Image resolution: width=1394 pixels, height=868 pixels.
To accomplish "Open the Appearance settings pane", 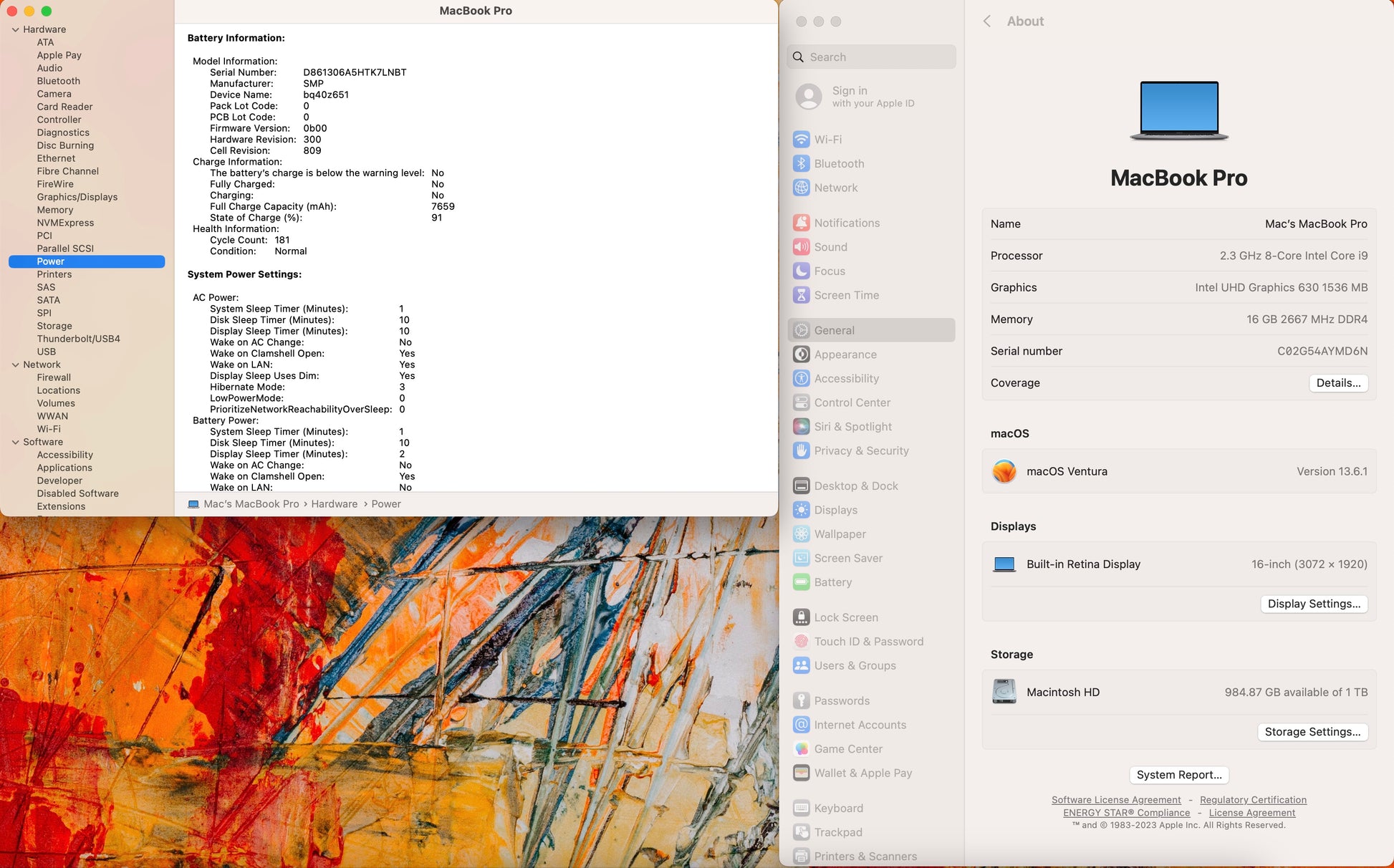I will [845, 355].
